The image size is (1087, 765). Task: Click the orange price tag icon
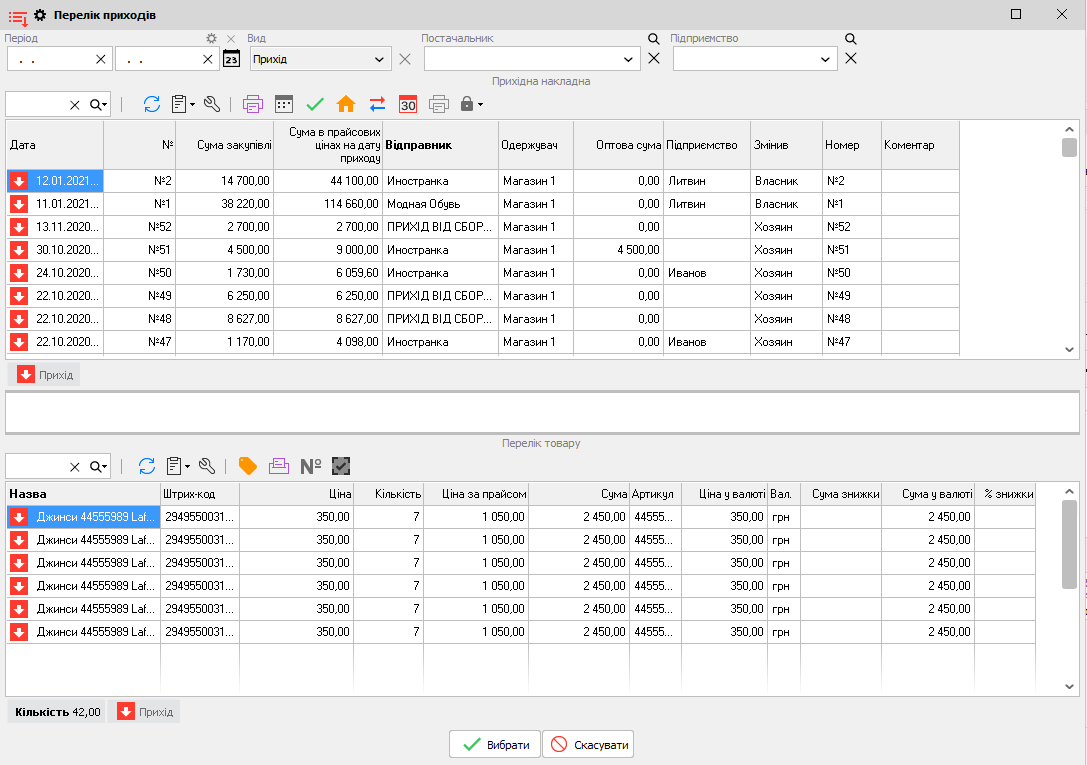(248, 466)
